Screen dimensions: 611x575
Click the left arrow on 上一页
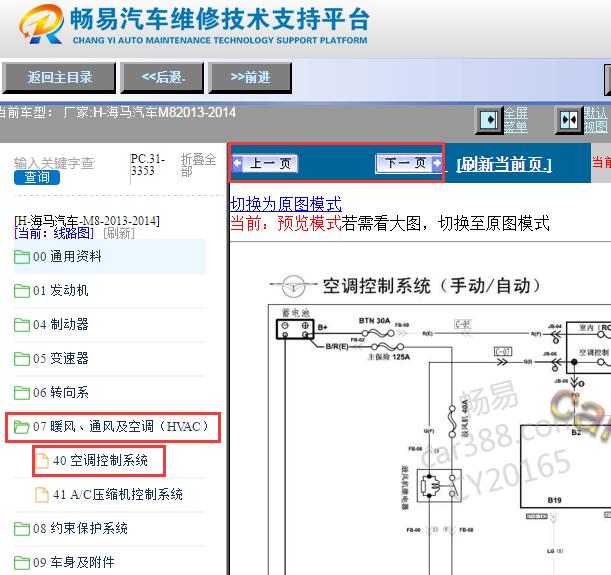237,163
